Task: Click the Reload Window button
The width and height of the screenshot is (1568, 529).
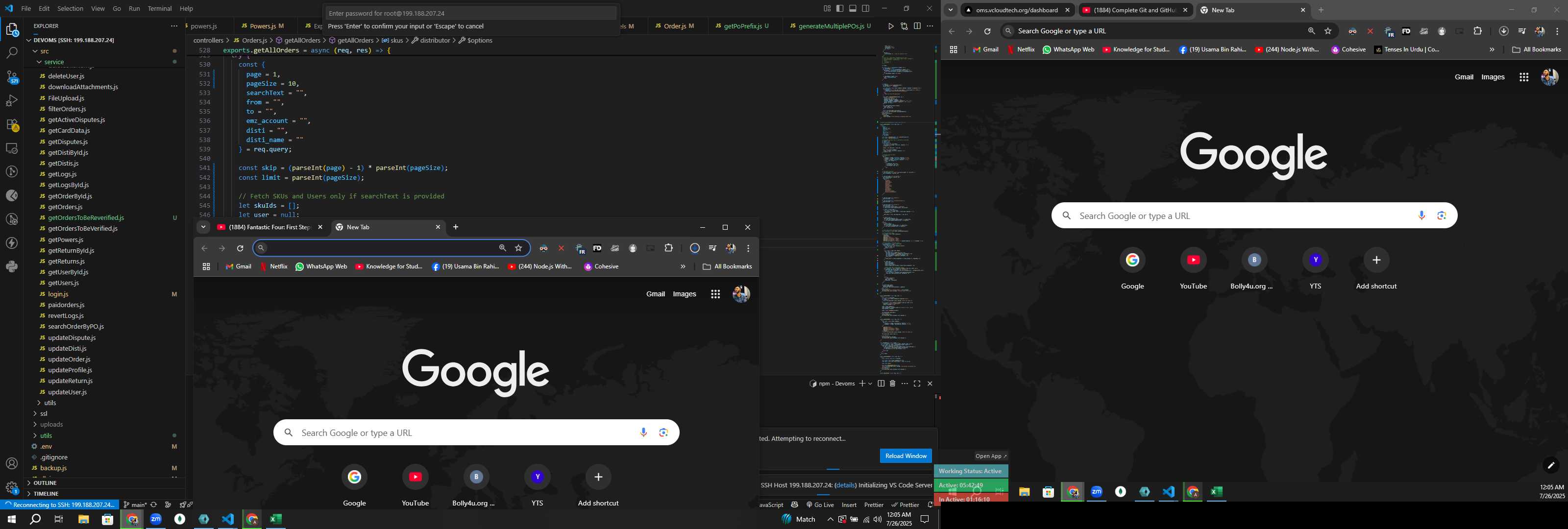Action: (x=906, y=456)
